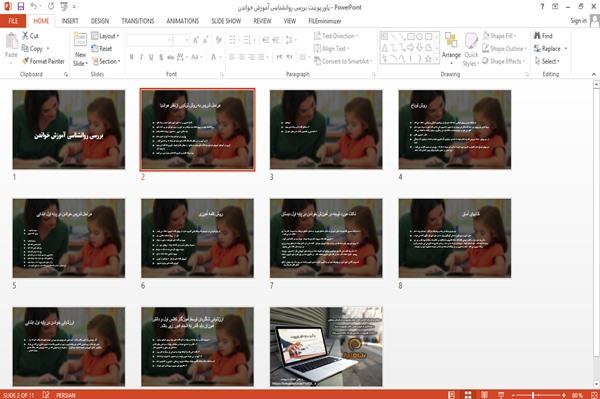Open the FILE tab
The width and height of the screenshot is (600, 399).
point(13,21)
